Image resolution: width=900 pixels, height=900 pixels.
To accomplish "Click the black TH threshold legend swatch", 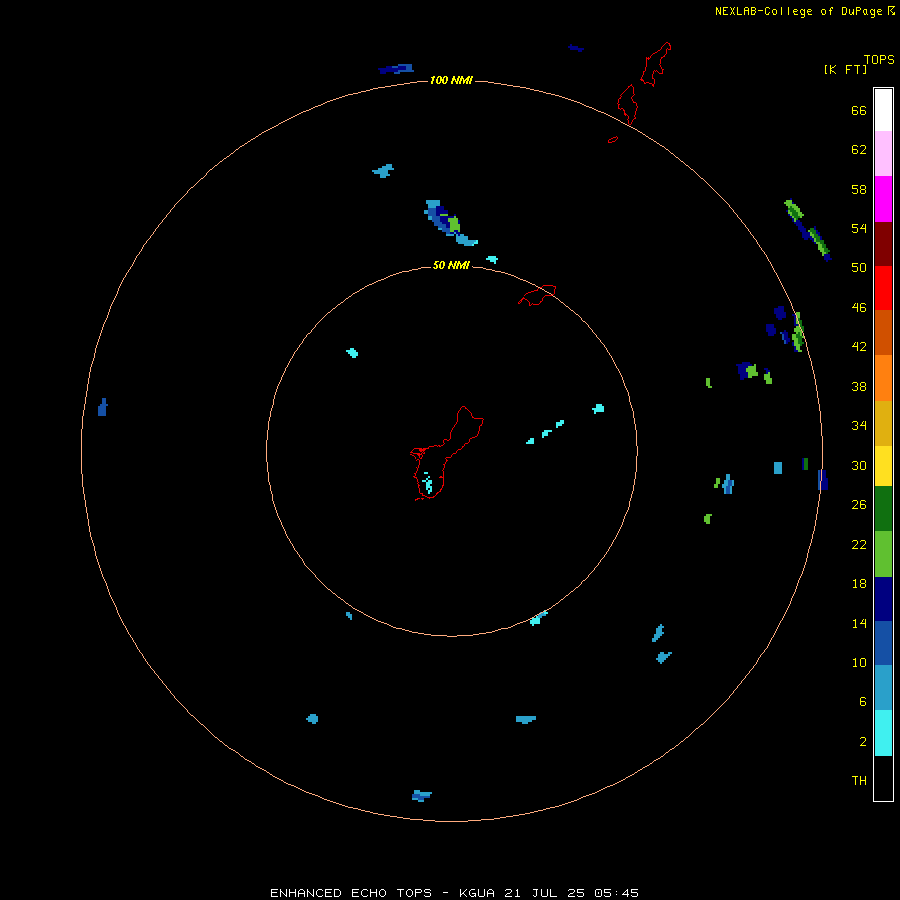I will click(883, 778).
